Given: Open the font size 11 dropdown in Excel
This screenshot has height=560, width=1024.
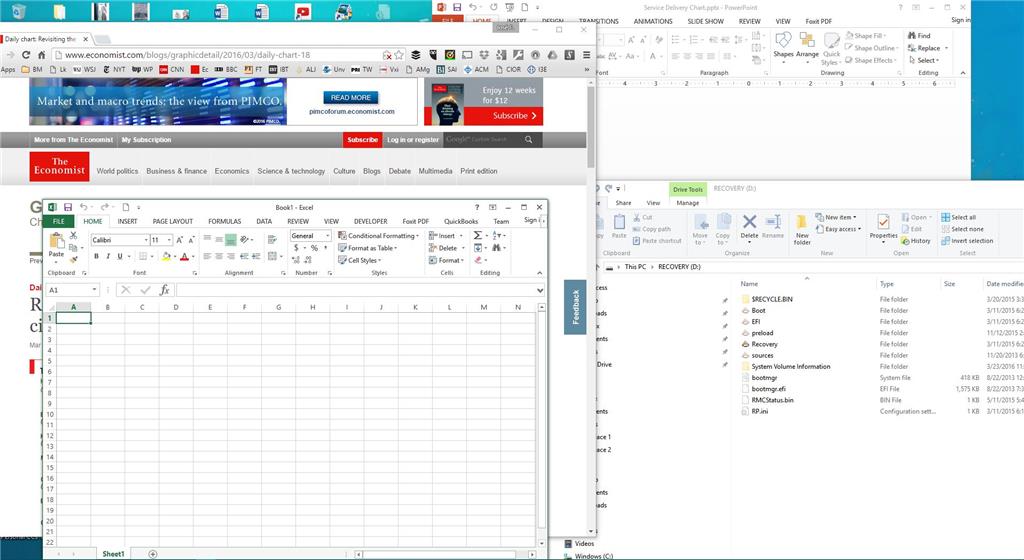Looking at the screenshot, I should pyautogui.click(x=169, y=240).
